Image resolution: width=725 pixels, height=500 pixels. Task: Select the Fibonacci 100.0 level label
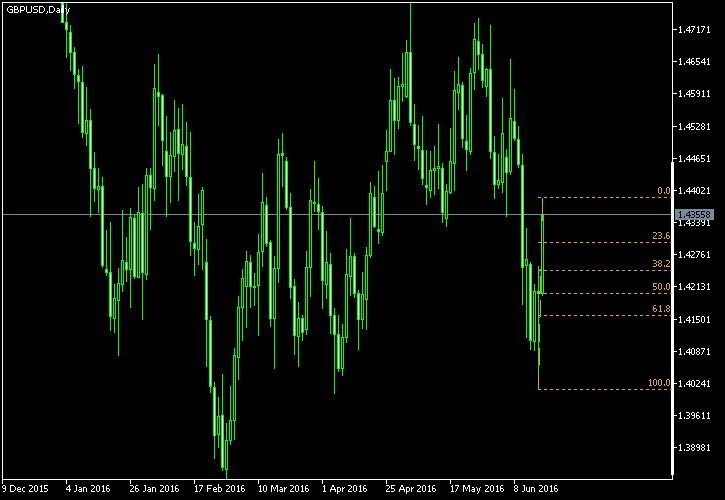pos(659,383)
